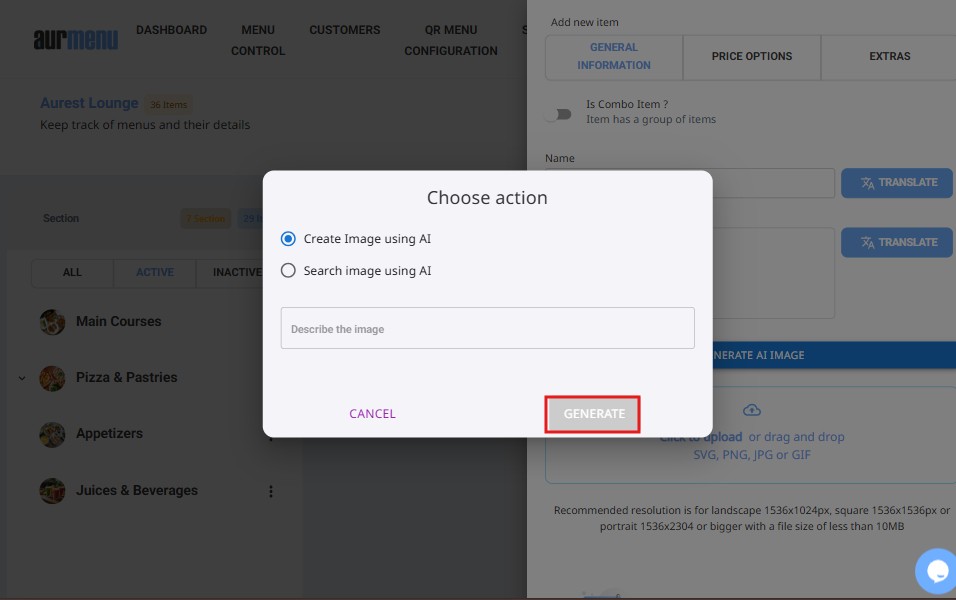956x600 pixels.
Task: Open the chat support bubble
Action: (x=937, y=570)
